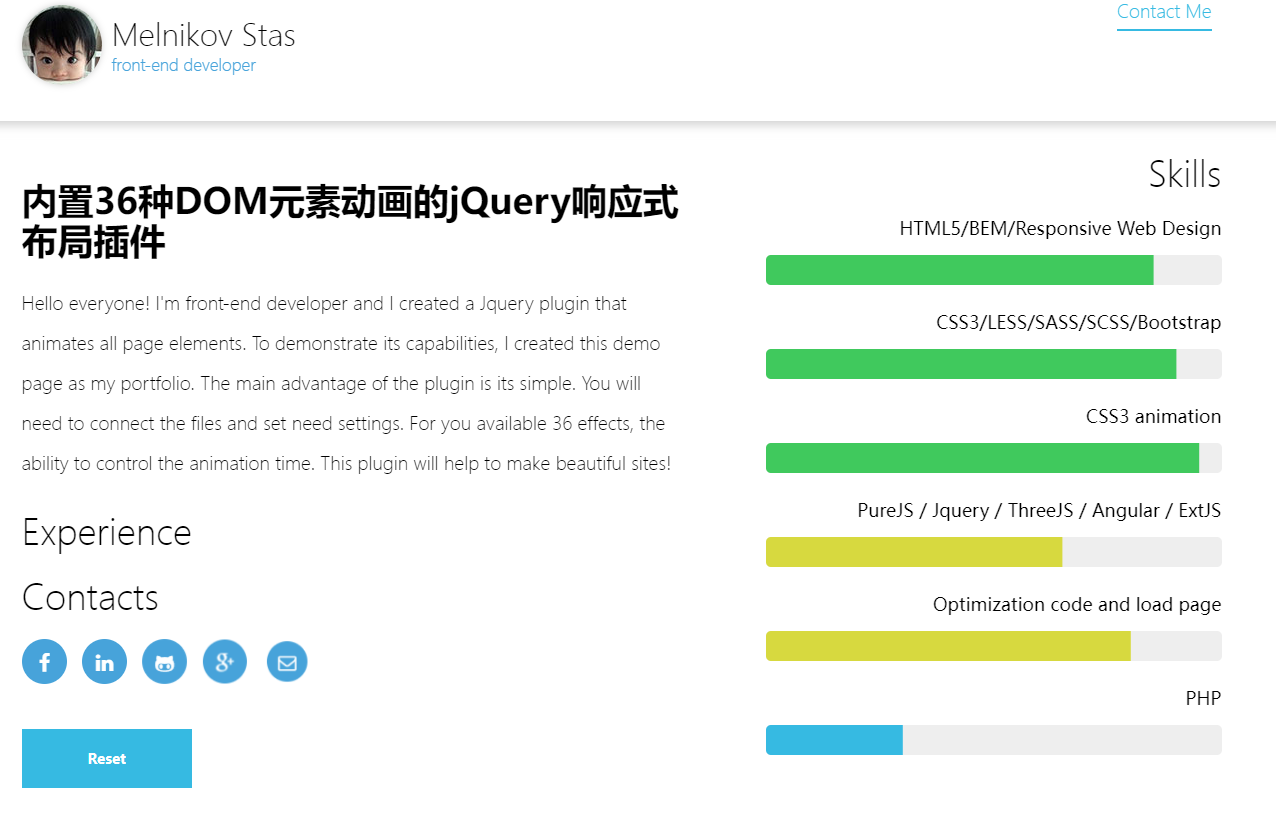Click the CSS3 animation progress bar
Viewport: 1276px width, 814px height.
tap(994, 458)
